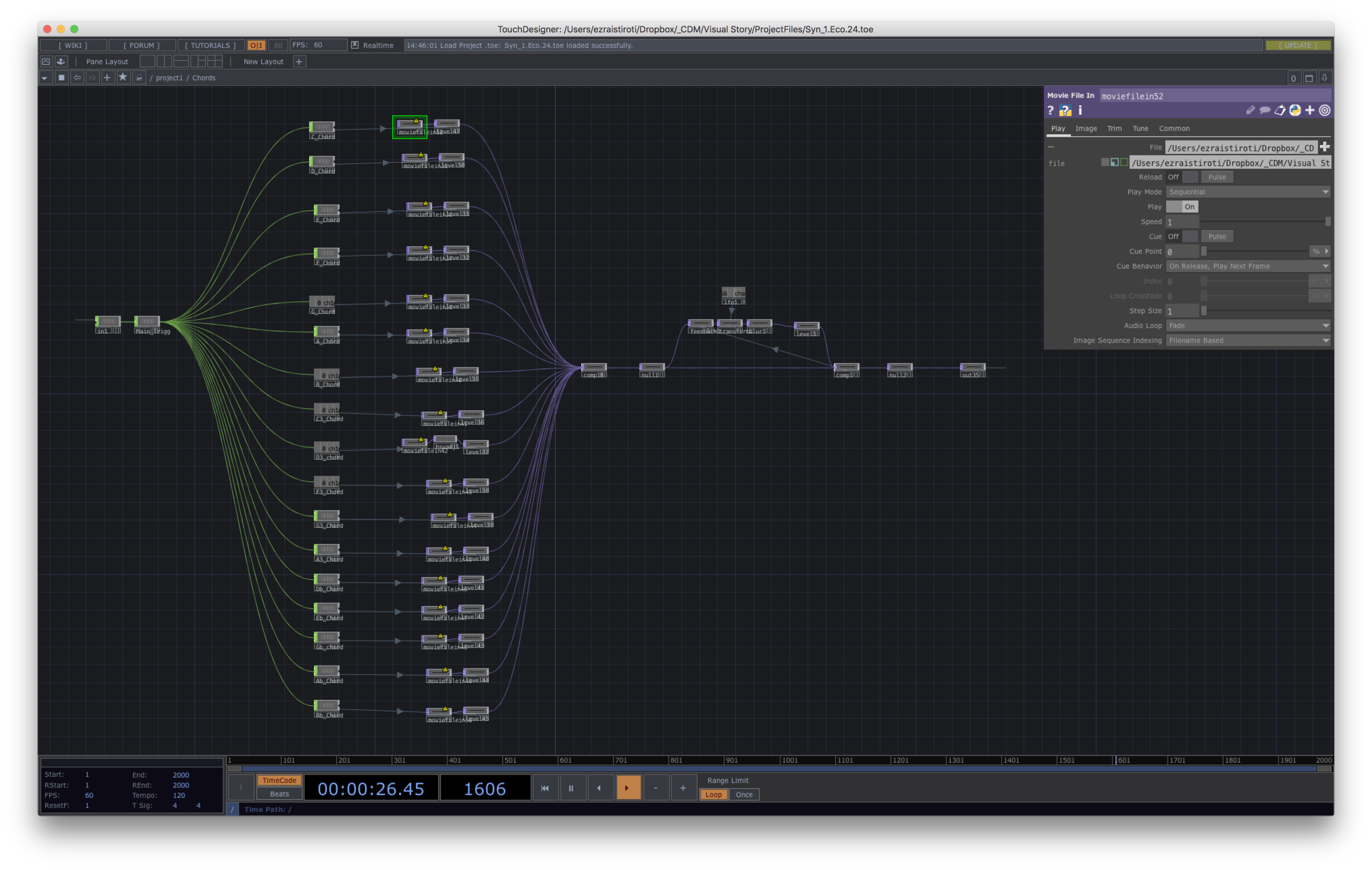Select the four-pane grid layout icon
The width and height of the screenshot is (1372, 870).
pos(215,61)
